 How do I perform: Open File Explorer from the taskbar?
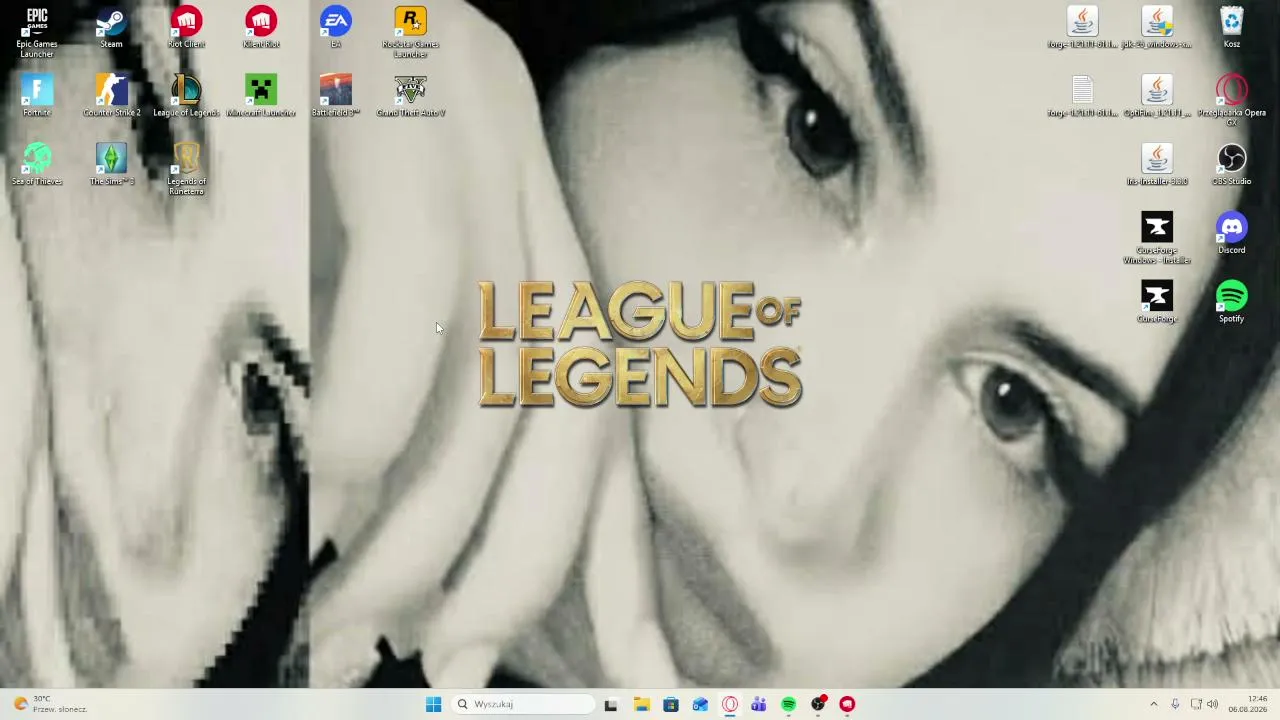pyautogui.click(x=641, y=704)
